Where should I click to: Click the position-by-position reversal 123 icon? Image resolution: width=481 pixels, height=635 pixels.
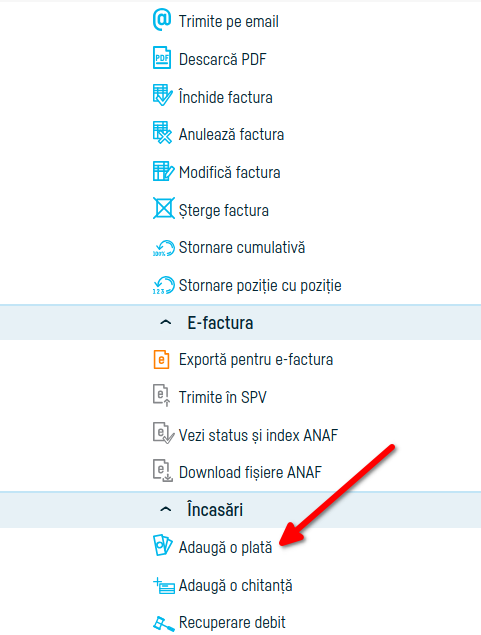(x=164, y=285)
